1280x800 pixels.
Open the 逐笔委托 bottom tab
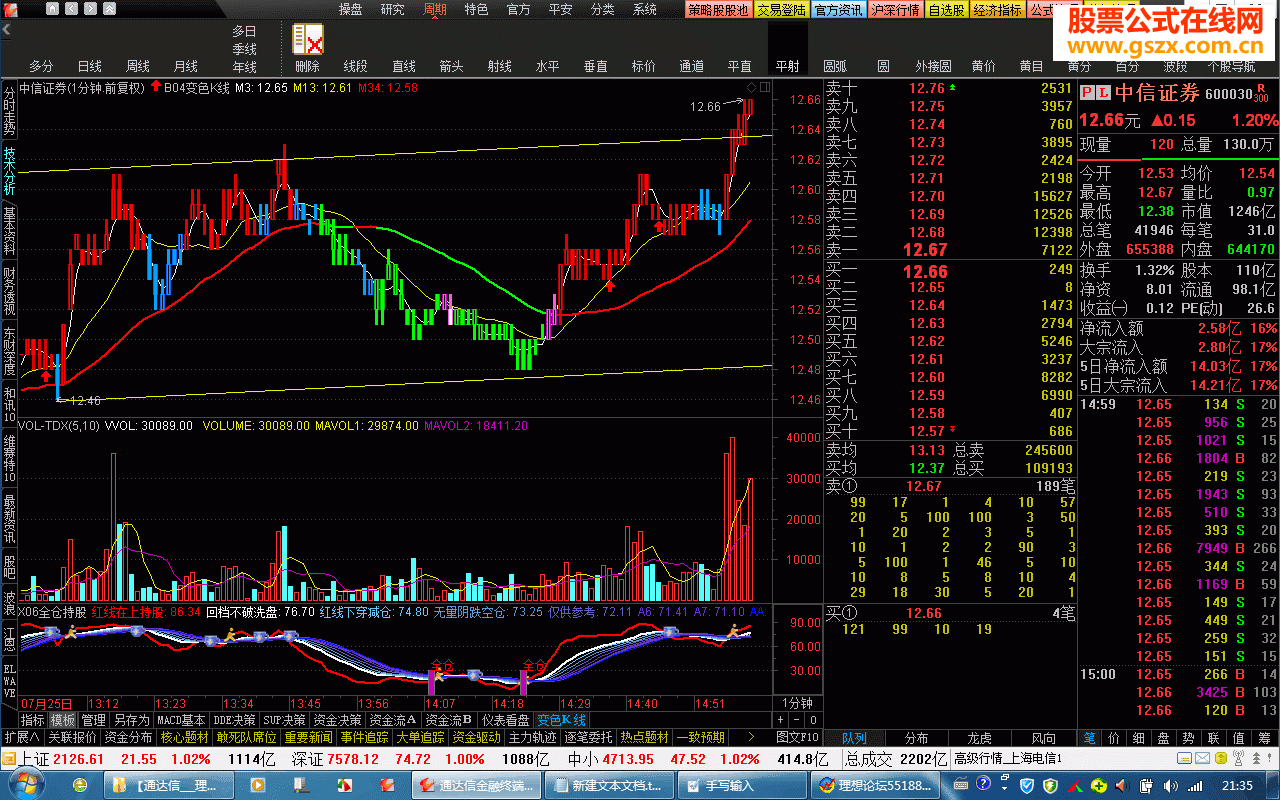pyautogui.click(x=587, y=737)
